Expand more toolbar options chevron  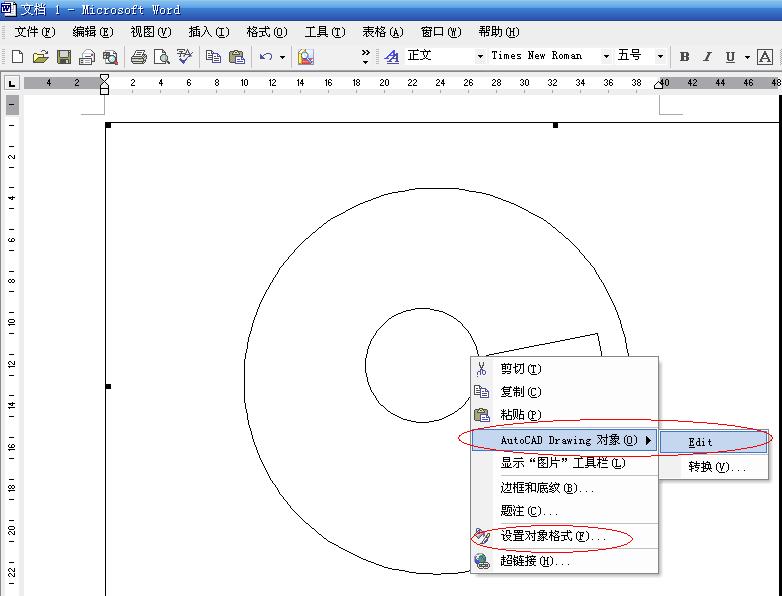click(x=366, y=56)
